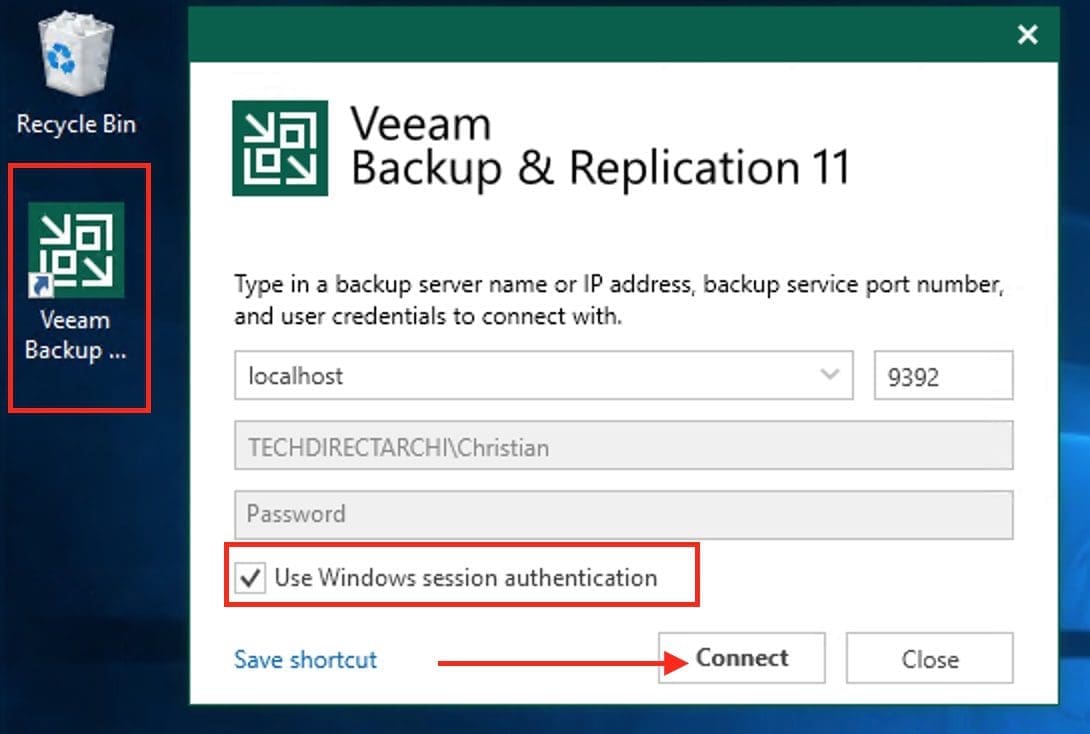Expand the backup server name dropdown arrow

coord(829,375)
